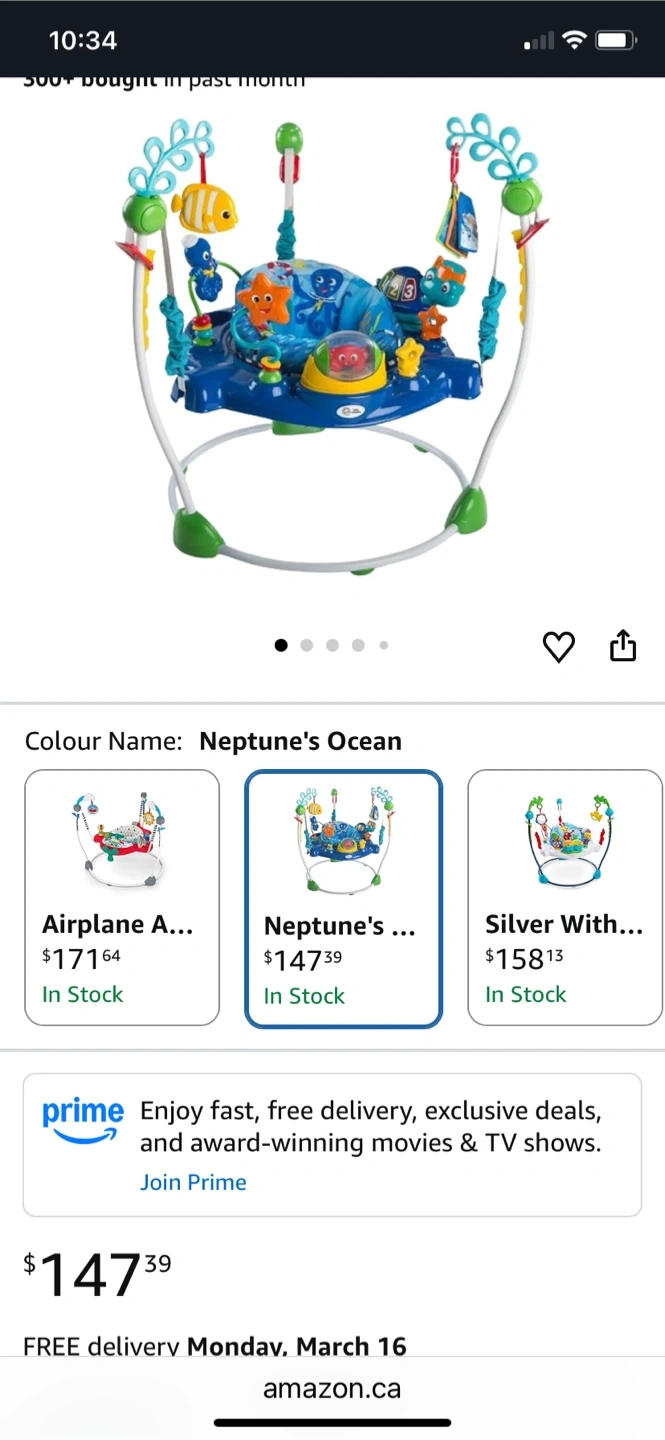The width and height of the screenshot is (665, 1440).
Task: Select the Silver colour option
Action: [564, 897]
